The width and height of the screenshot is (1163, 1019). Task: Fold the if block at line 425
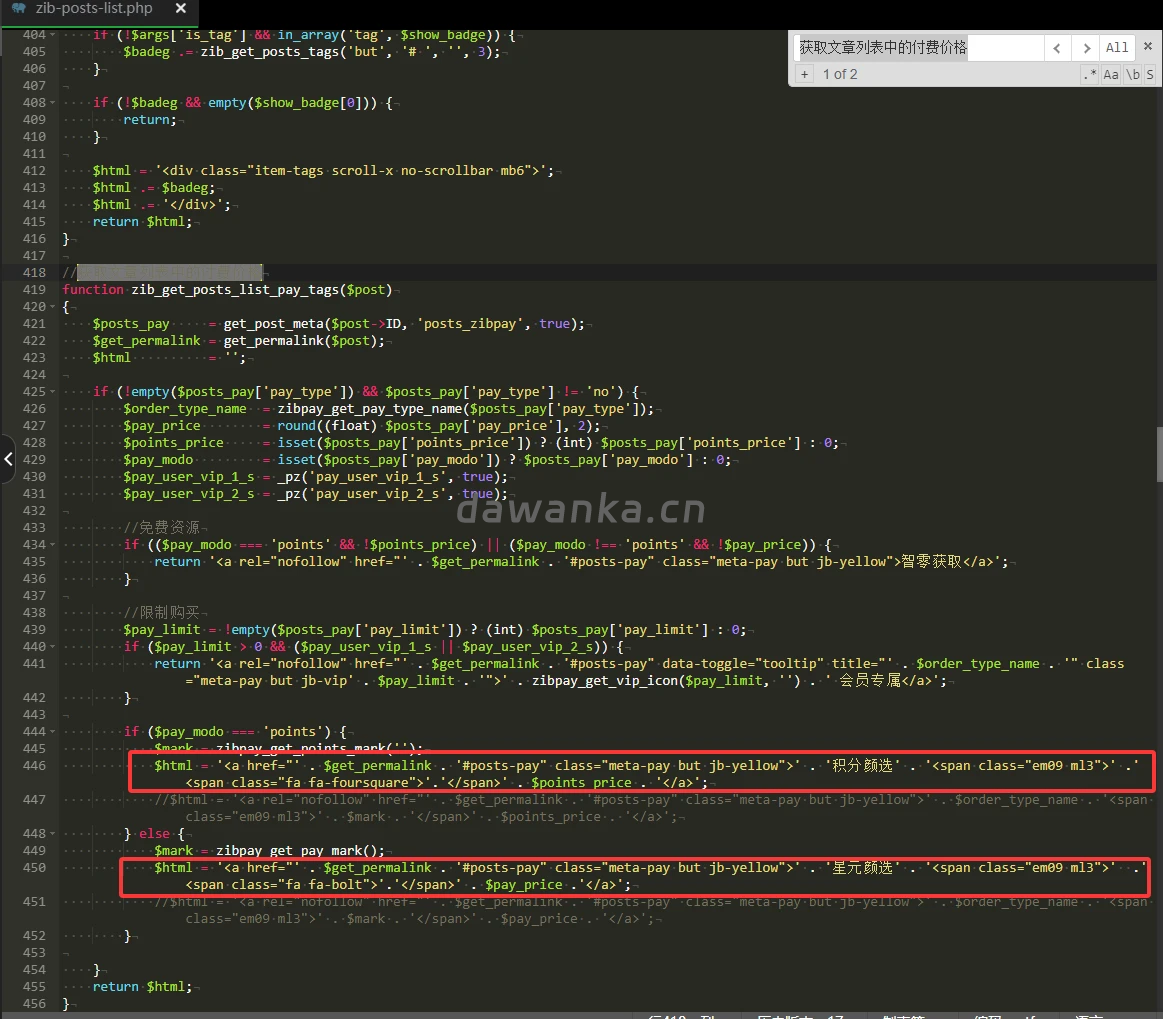tap(53, 392)
